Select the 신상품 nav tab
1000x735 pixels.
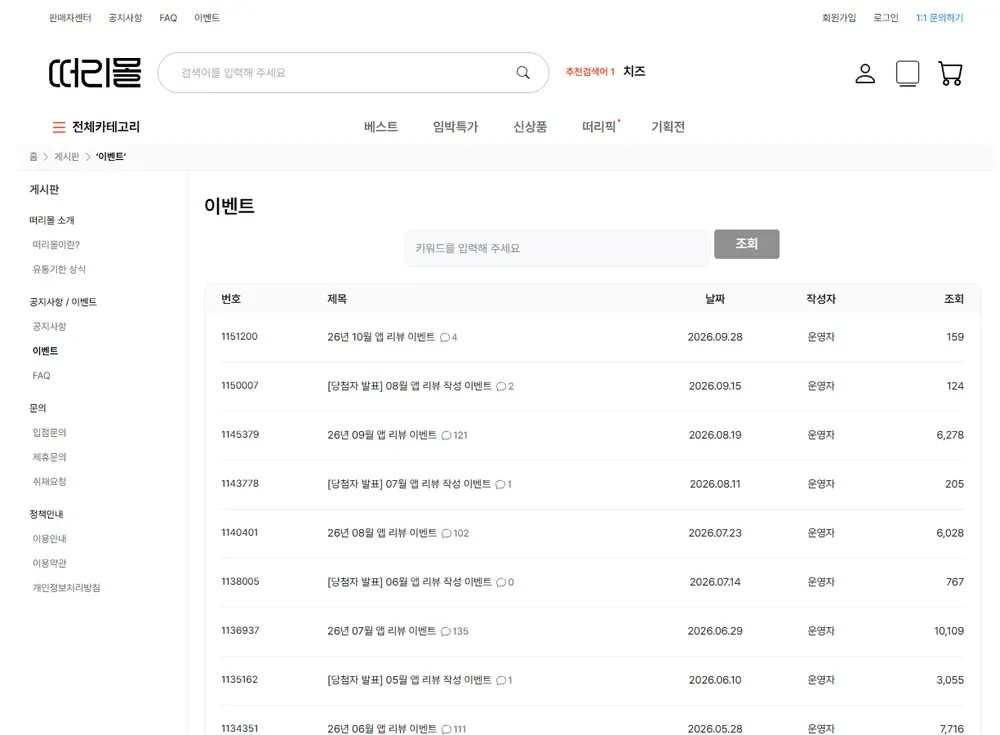point(530,127)
